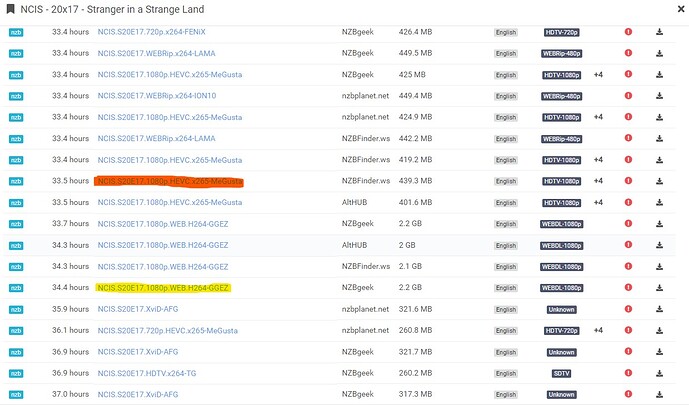Download the 321.6 MB XviD-AFG release

(660, 309)
